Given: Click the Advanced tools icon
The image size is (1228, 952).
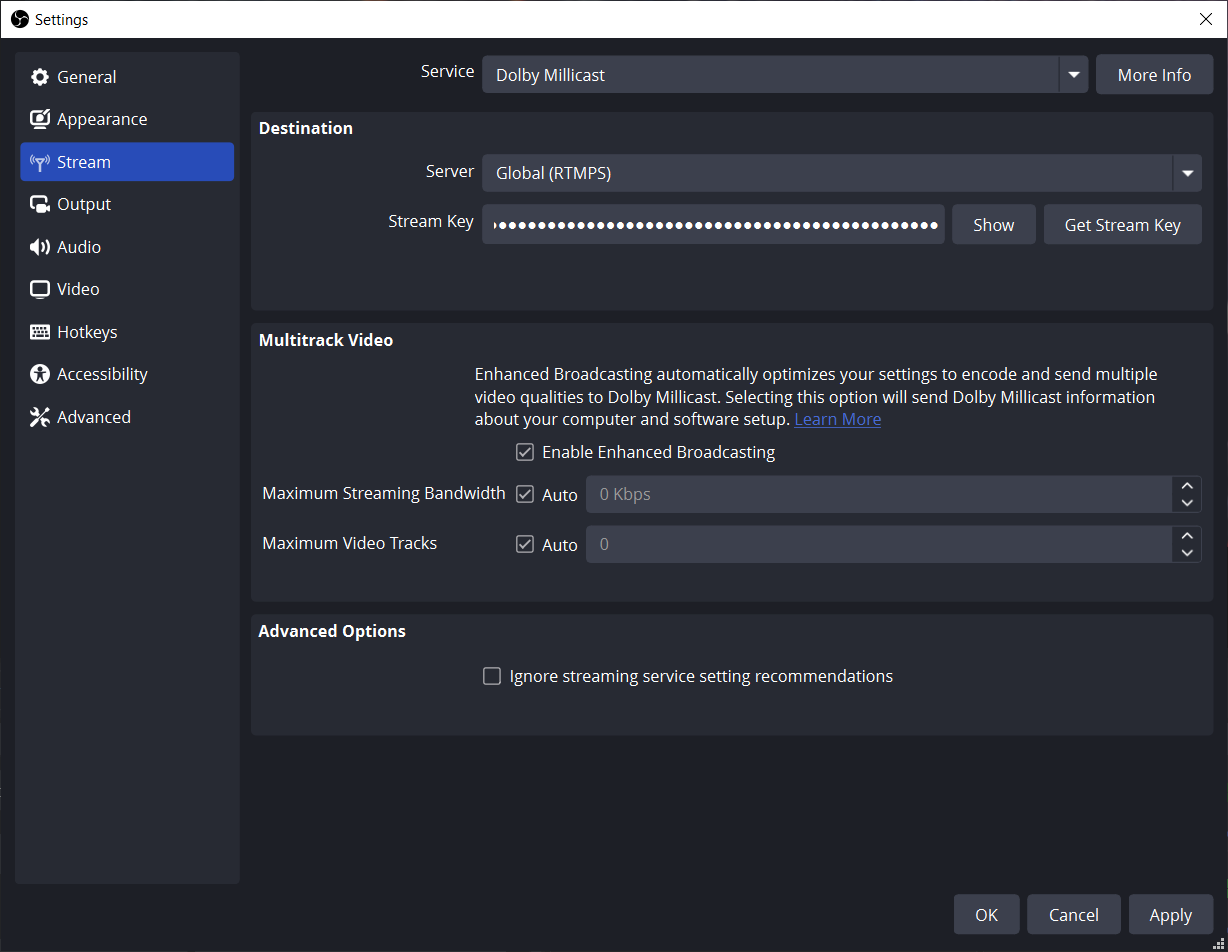Looking at the screenshot, I should 40,417.
